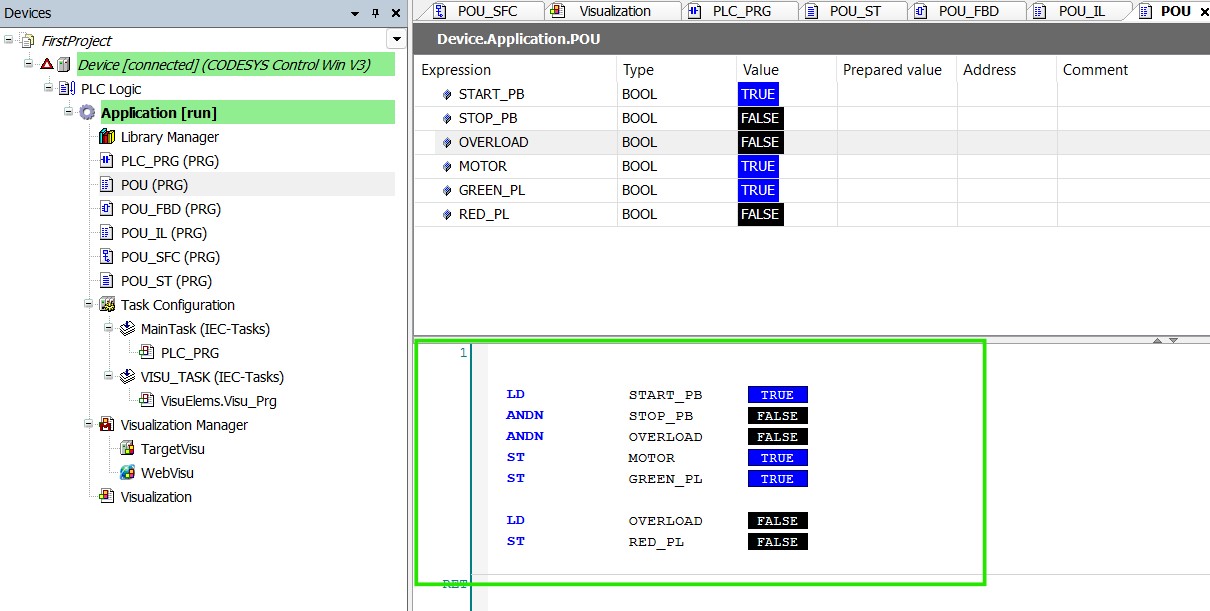The image size is (1210, 611).
Task: Click the FirstProject root node icon
Action: coord(27,41)
